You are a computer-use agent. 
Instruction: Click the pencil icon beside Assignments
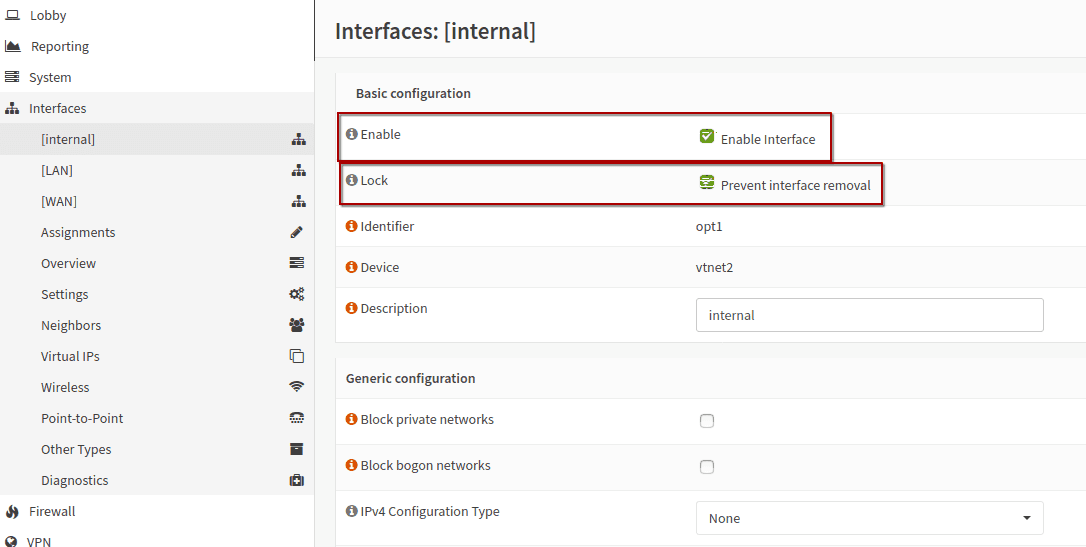tap(296, 233)
